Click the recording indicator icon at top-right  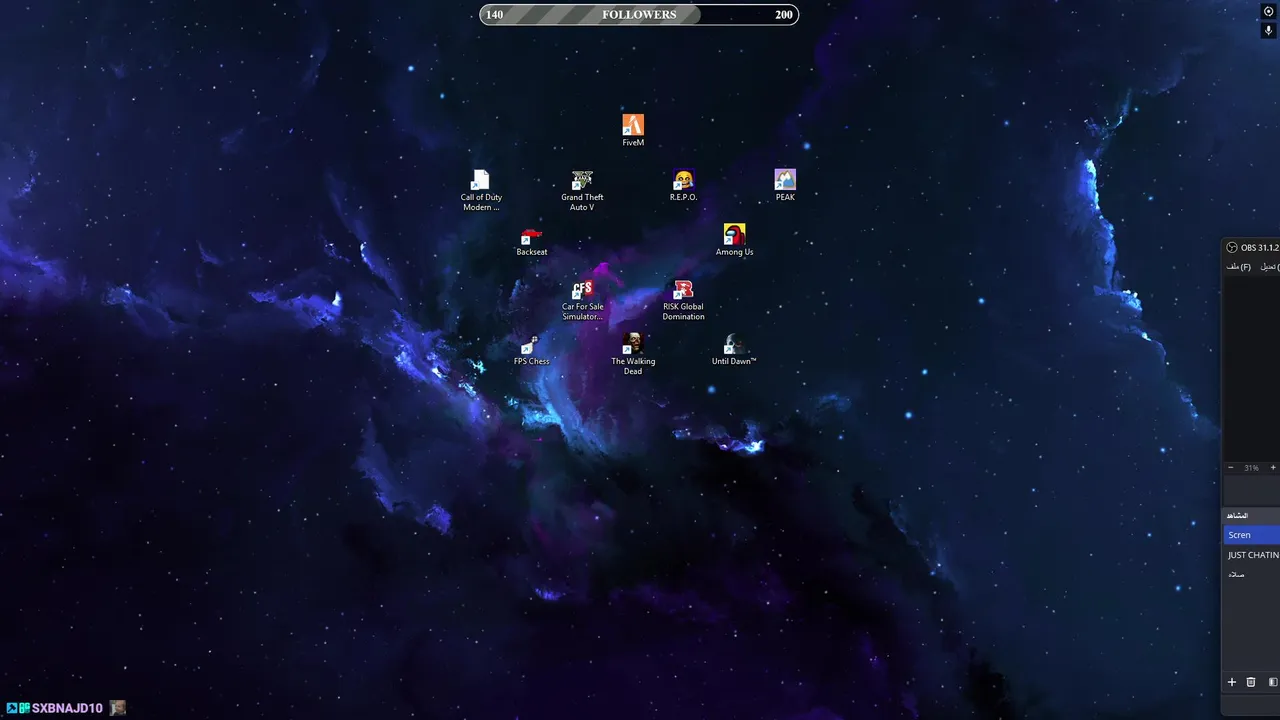pyautogui.click(x=1269, y=12)
